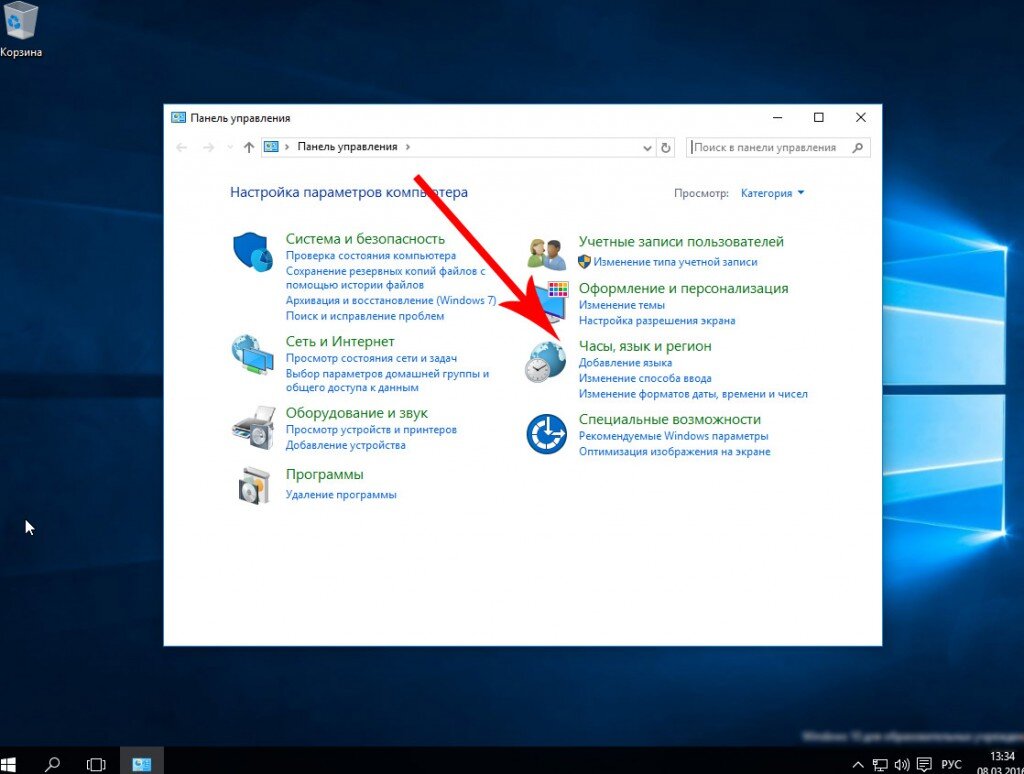Open Task View in the taskbar

(96, 764)
